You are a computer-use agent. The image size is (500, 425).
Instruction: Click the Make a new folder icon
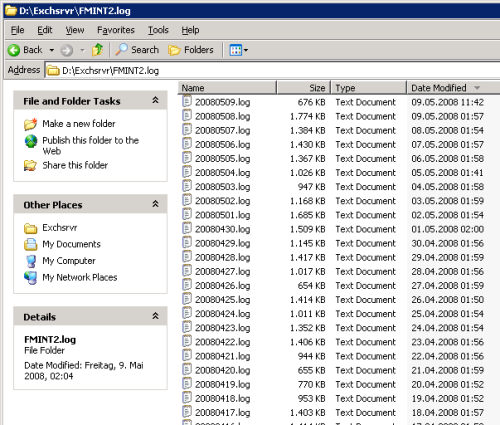tap(30, 124)
